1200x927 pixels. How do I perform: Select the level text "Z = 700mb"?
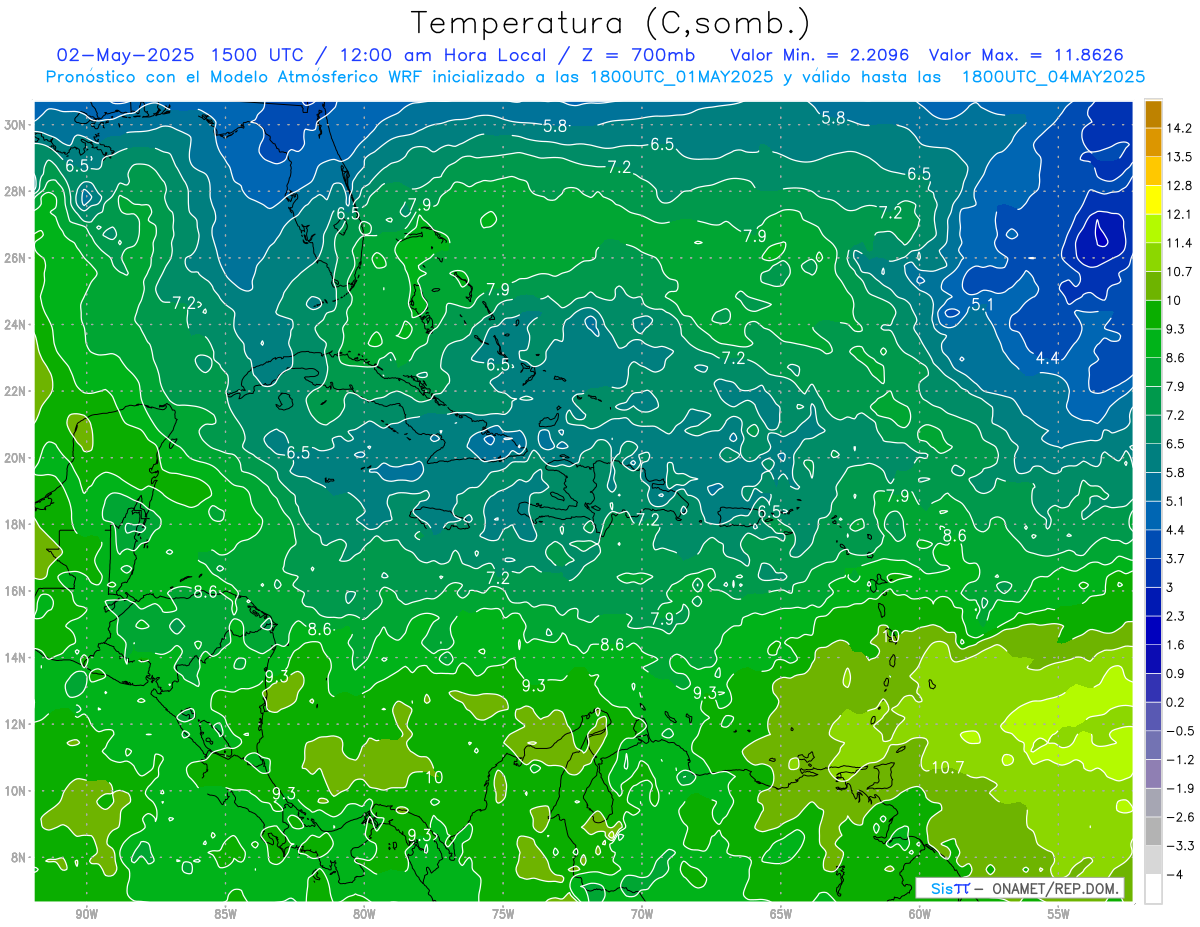(639, 54)
